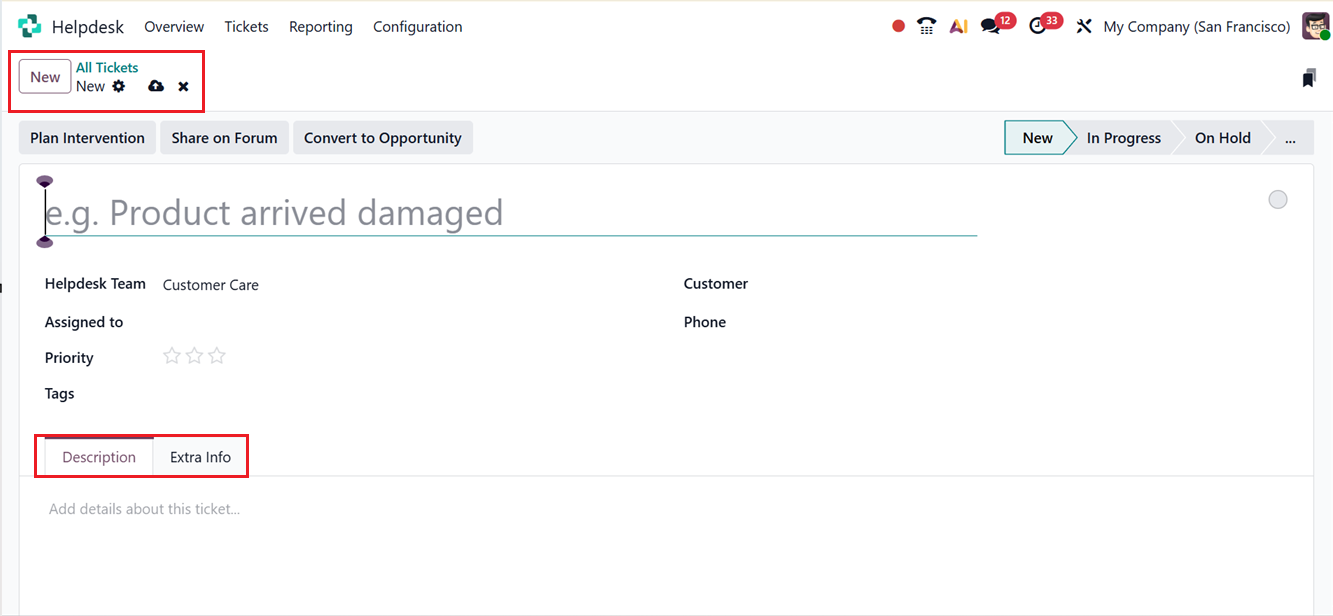The image size is (1333, 616).
Task: Follow the All Tickets breadcrumb link
Action: click(107, 68)
